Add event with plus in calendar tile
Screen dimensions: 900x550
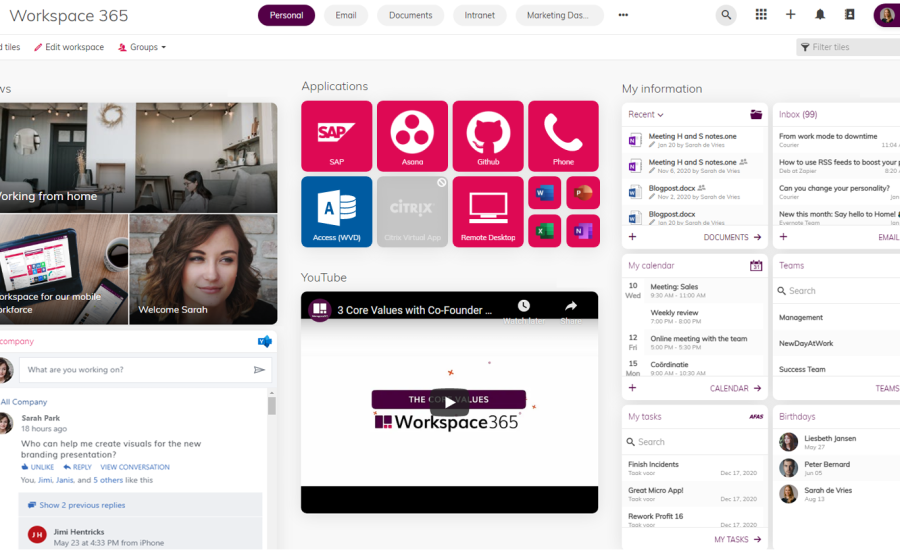pyautogui.click(x=632, y=388)
